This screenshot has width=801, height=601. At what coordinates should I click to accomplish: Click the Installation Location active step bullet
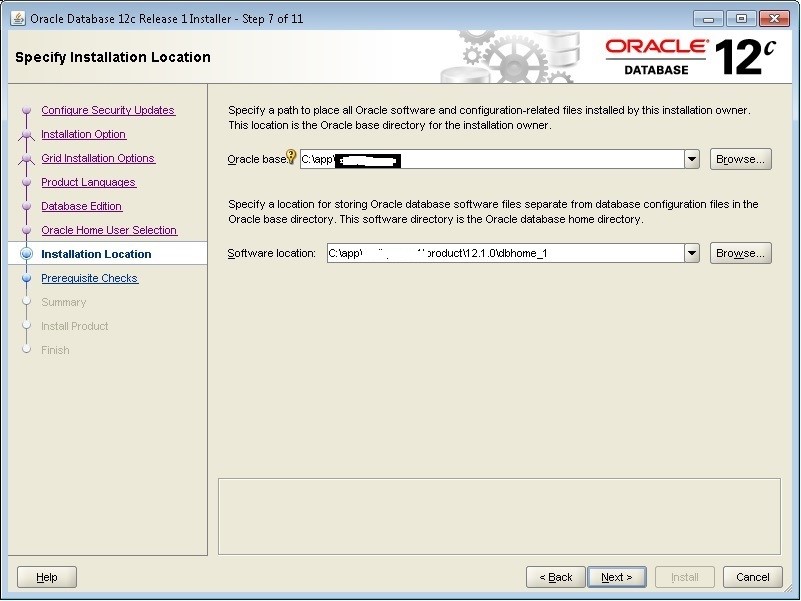pos(27,254)
